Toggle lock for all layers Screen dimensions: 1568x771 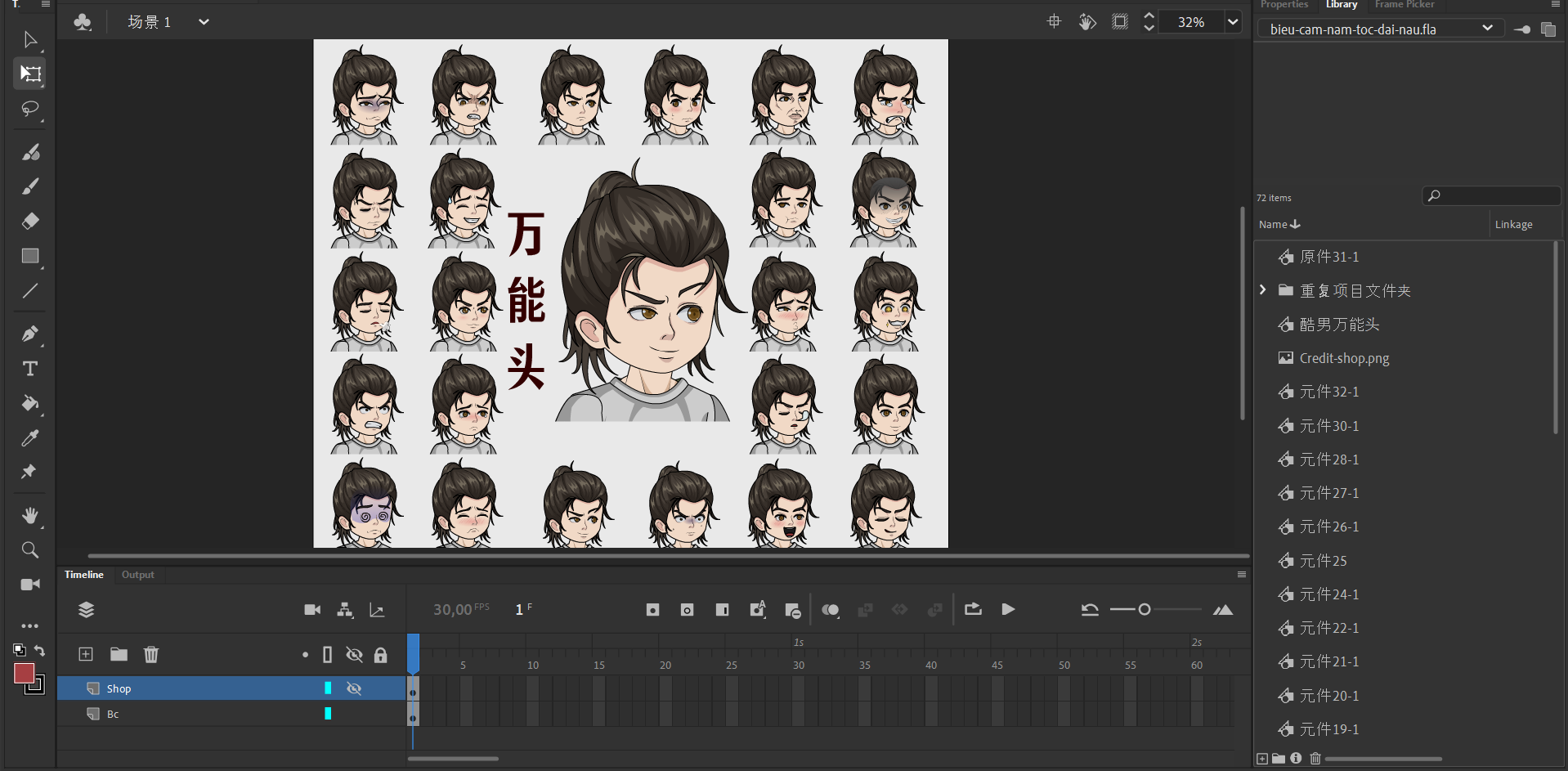[x=380, y=655]
